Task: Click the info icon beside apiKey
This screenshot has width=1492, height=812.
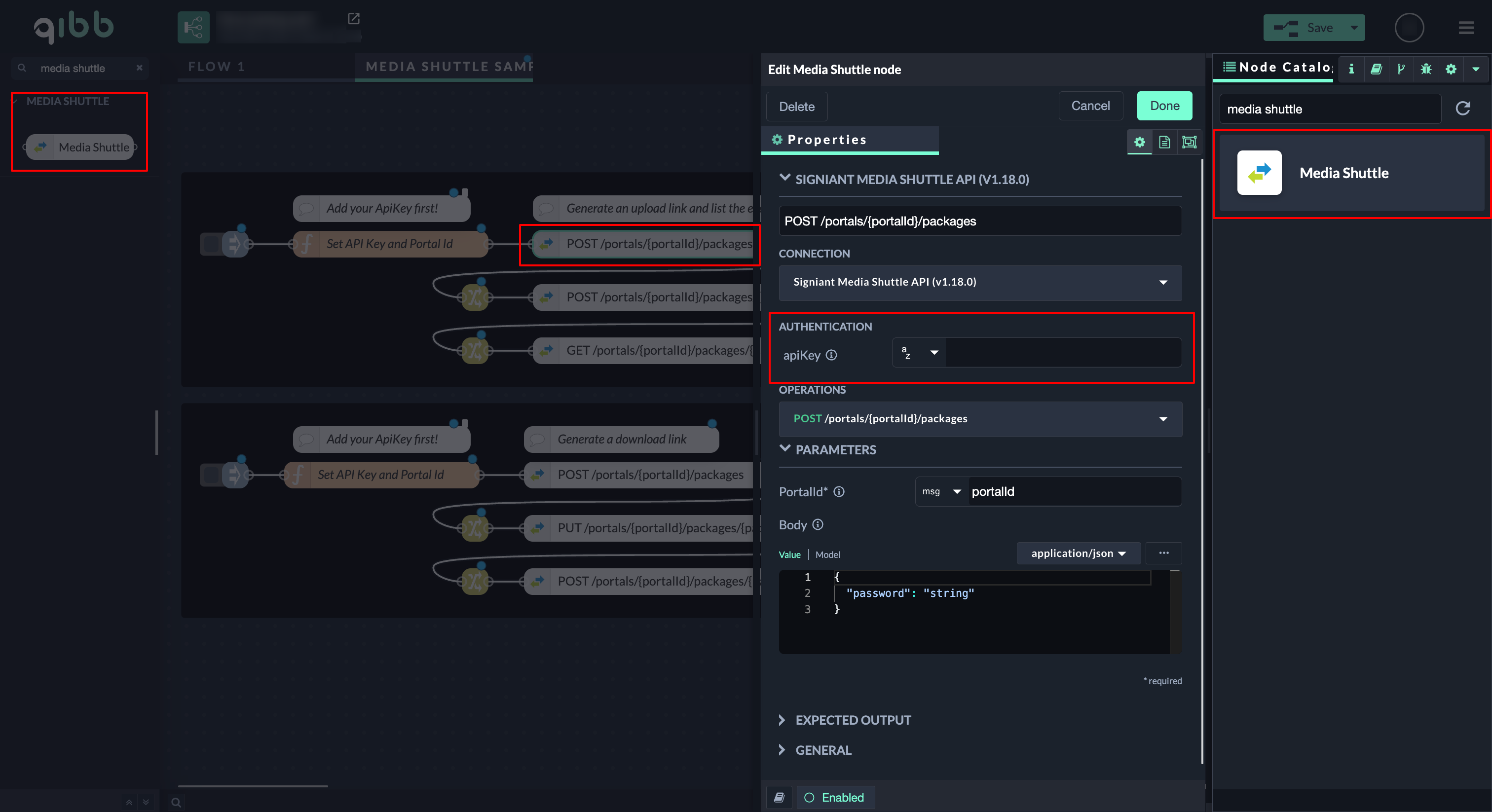Action: (831, 355)
